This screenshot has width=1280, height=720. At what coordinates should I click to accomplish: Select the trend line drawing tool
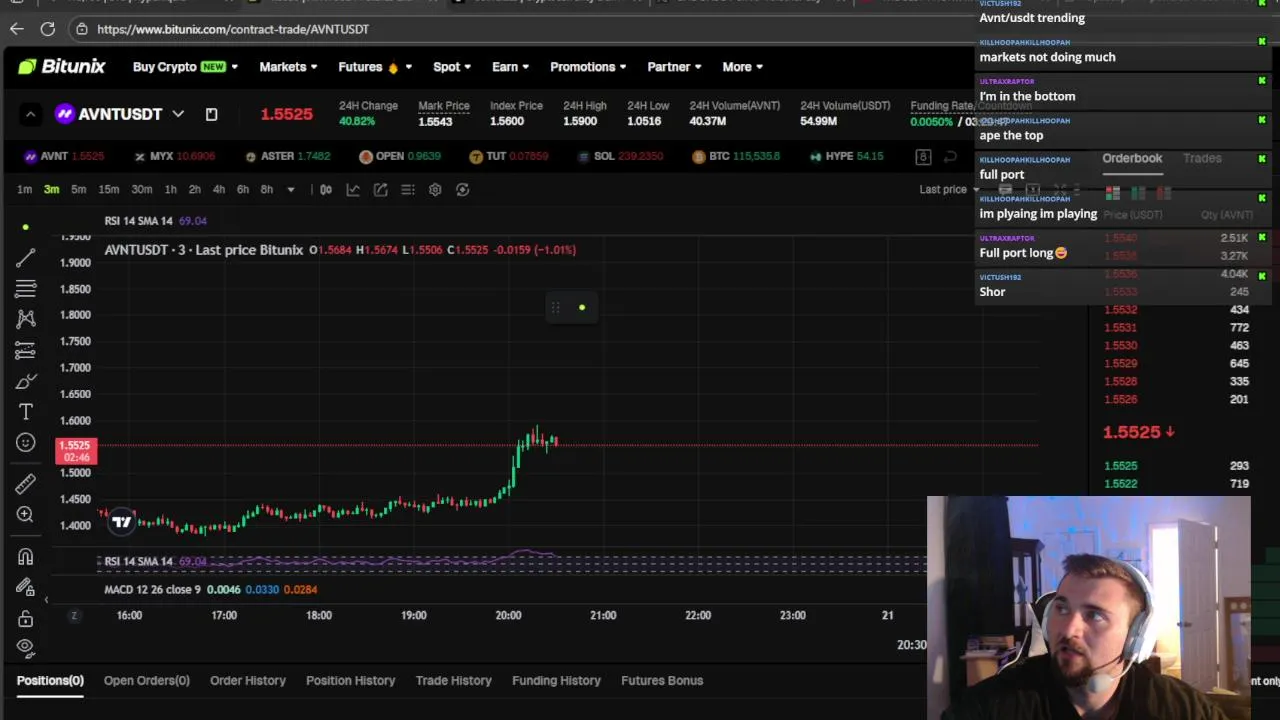coord(26,258)
